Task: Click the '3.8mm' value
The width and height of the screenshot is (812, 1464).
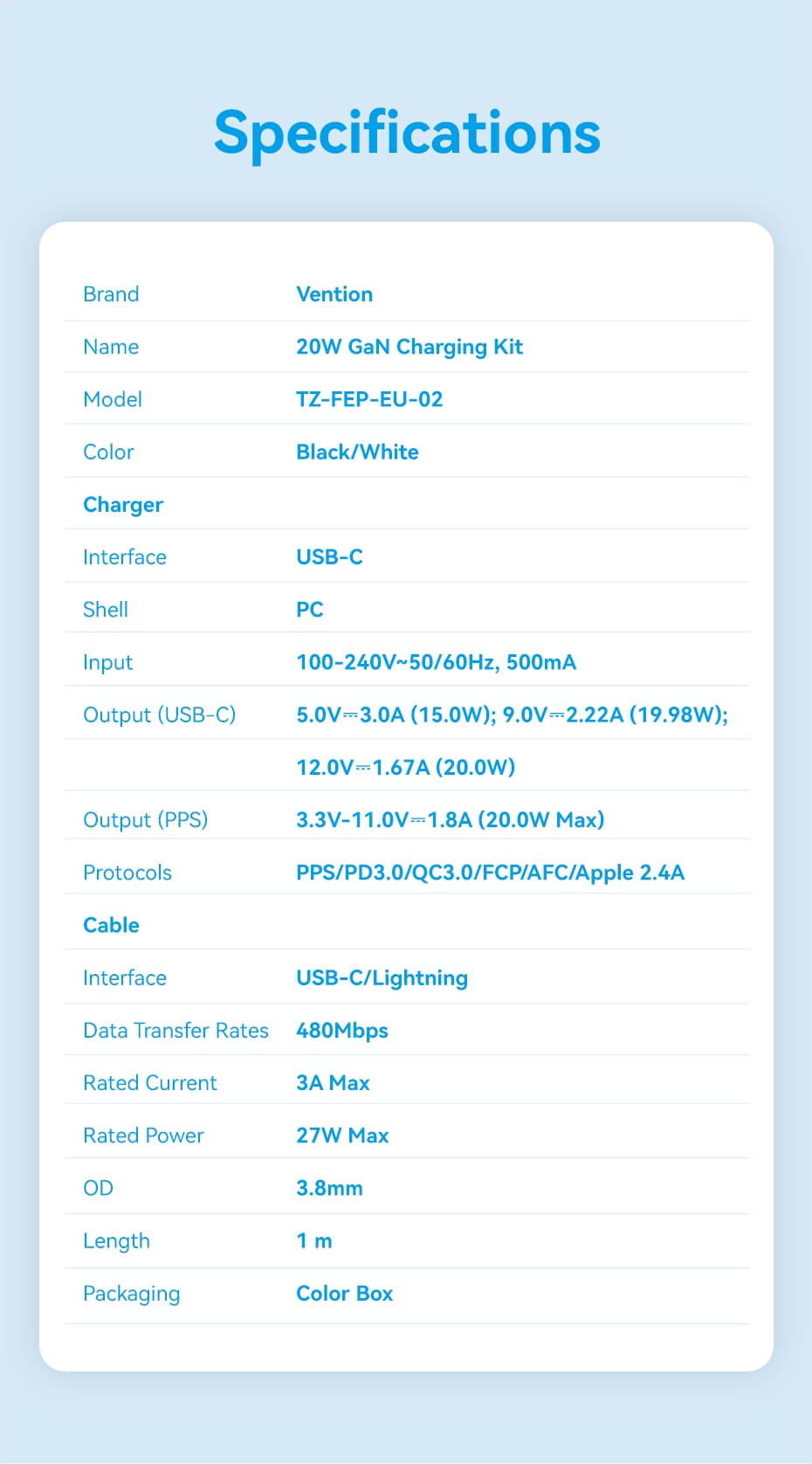Action: click(329, 1188)
